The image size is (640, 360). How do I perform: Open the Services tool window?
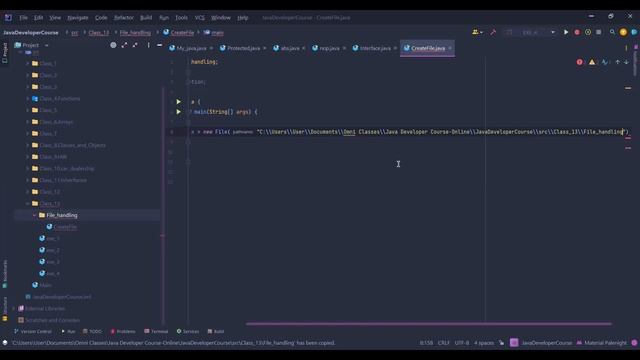click(188, 331)
